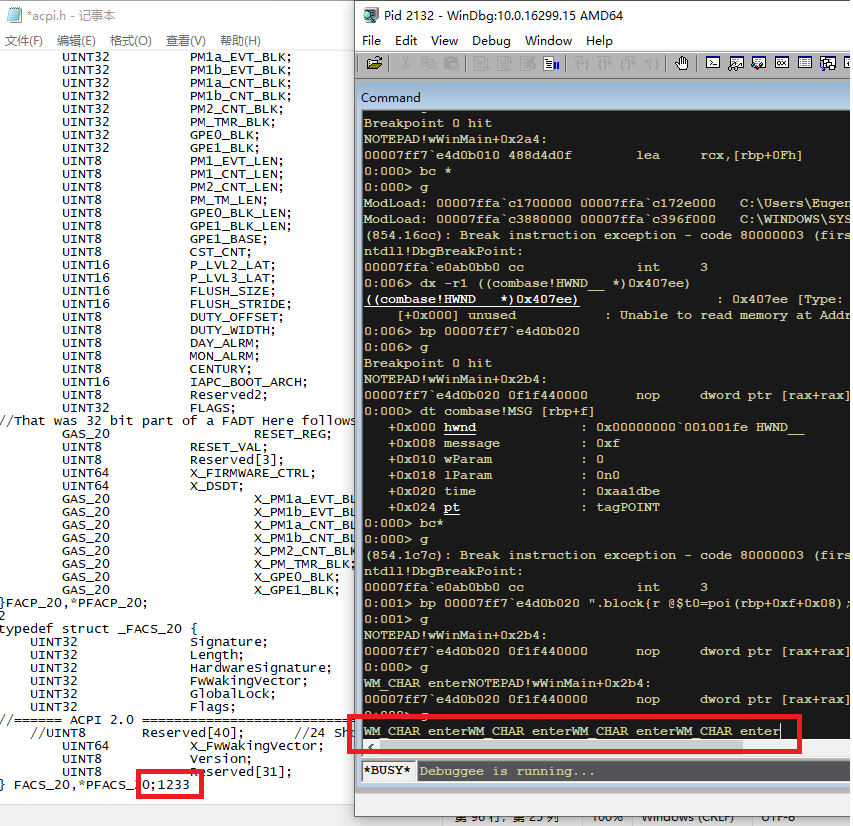Click the underlined hwnd field link
This screenshot has height=826, width=853.
pyautogui.click(x=459, y=427)
